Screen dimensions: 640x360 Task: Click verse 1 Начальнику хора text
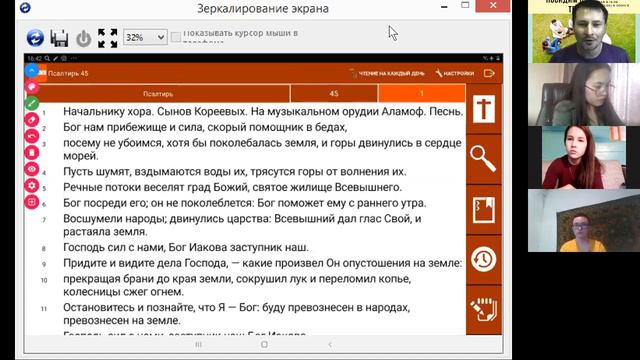pos(263,111)
